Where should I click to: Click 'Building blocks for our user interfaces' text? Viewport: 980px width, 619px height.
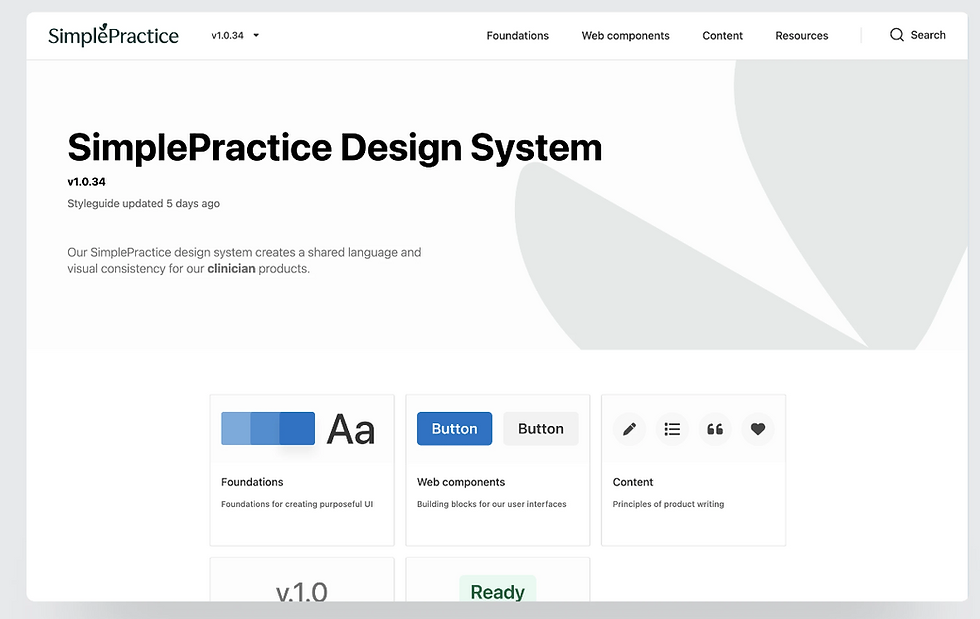[491, 504]
